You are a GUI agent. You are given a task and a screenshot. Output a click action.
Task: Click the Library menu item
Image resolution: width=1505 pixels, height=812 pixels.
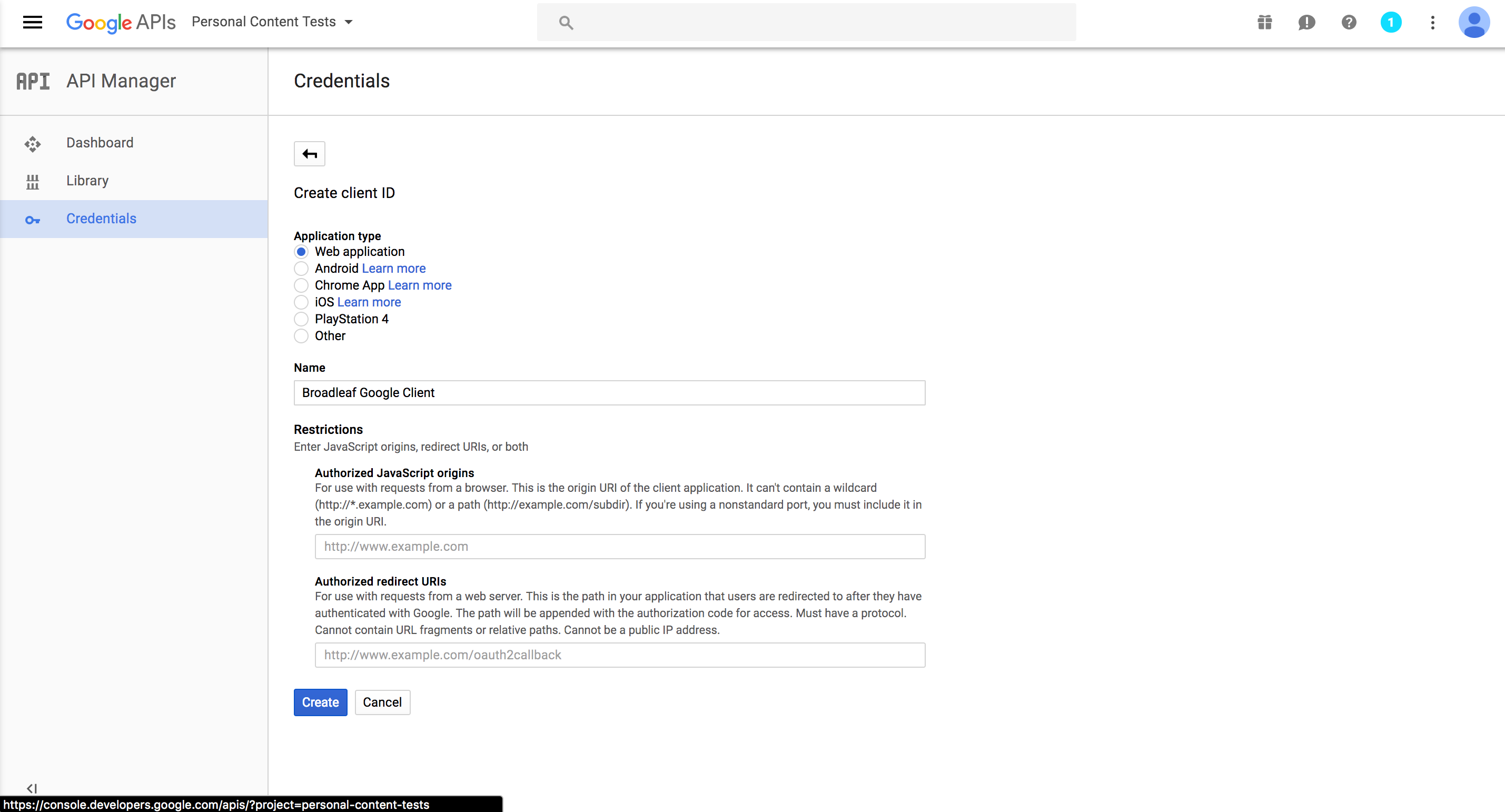coord(88,180)
